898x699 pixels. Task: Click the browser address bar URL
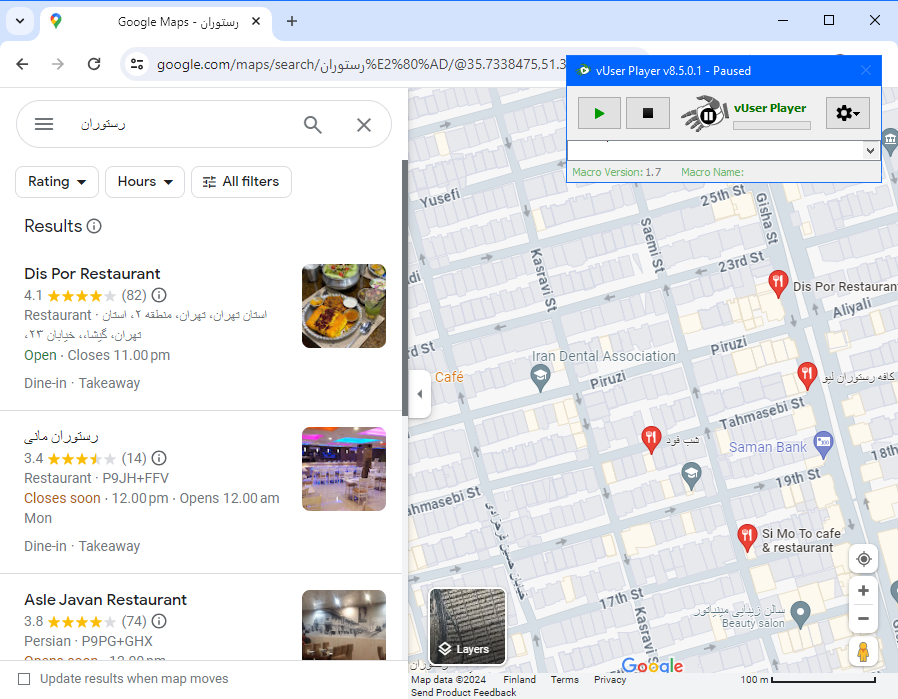[x=361, y=64]
